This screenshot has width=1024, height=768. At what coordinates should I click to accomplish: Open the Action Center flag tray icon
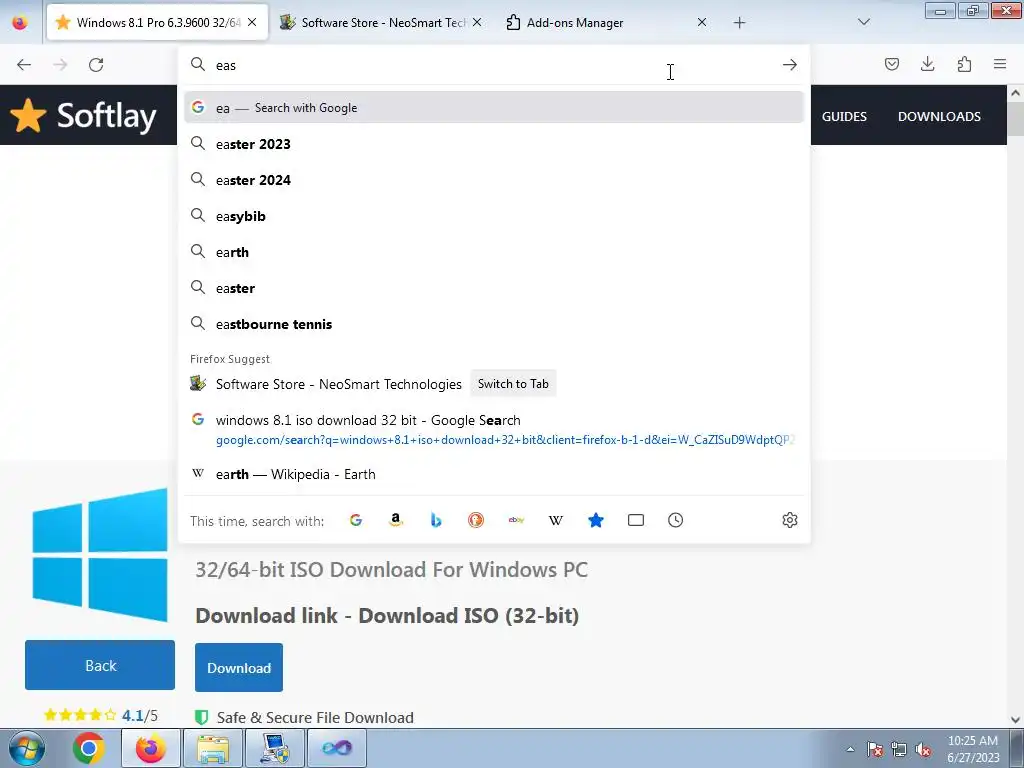[875, 749]
